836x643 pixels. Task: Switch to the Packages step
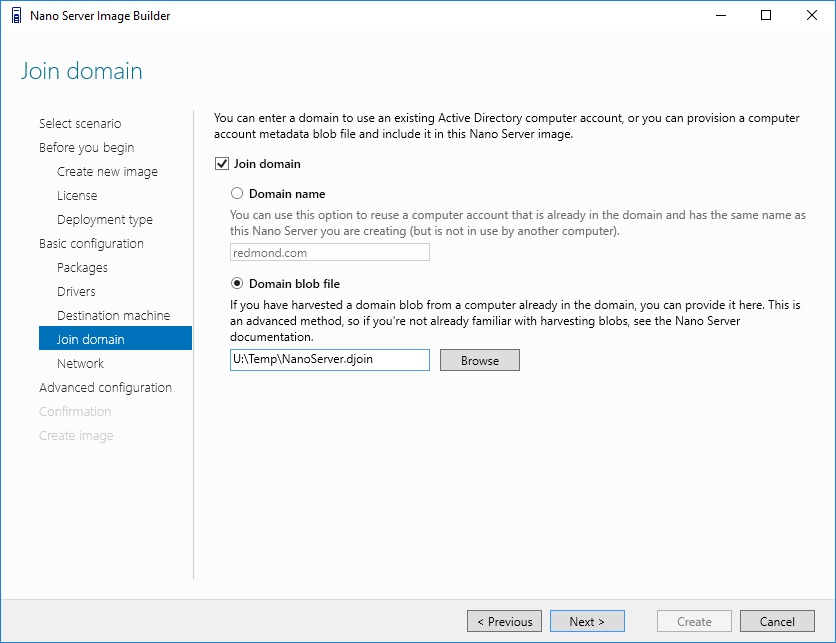point(82,268)
